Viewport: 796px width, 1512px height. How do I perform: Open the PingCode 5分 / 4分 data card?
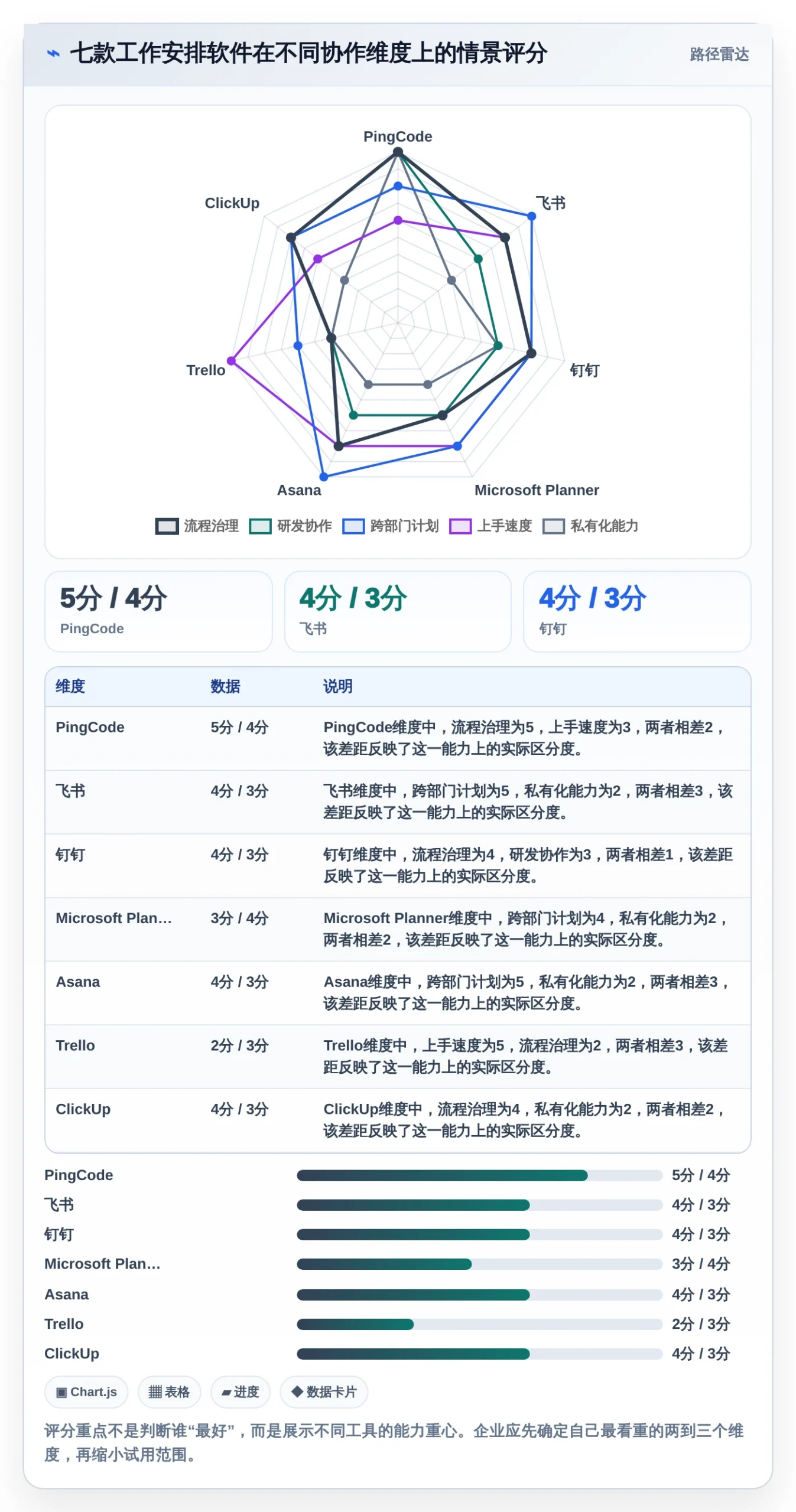click(158, 611)
